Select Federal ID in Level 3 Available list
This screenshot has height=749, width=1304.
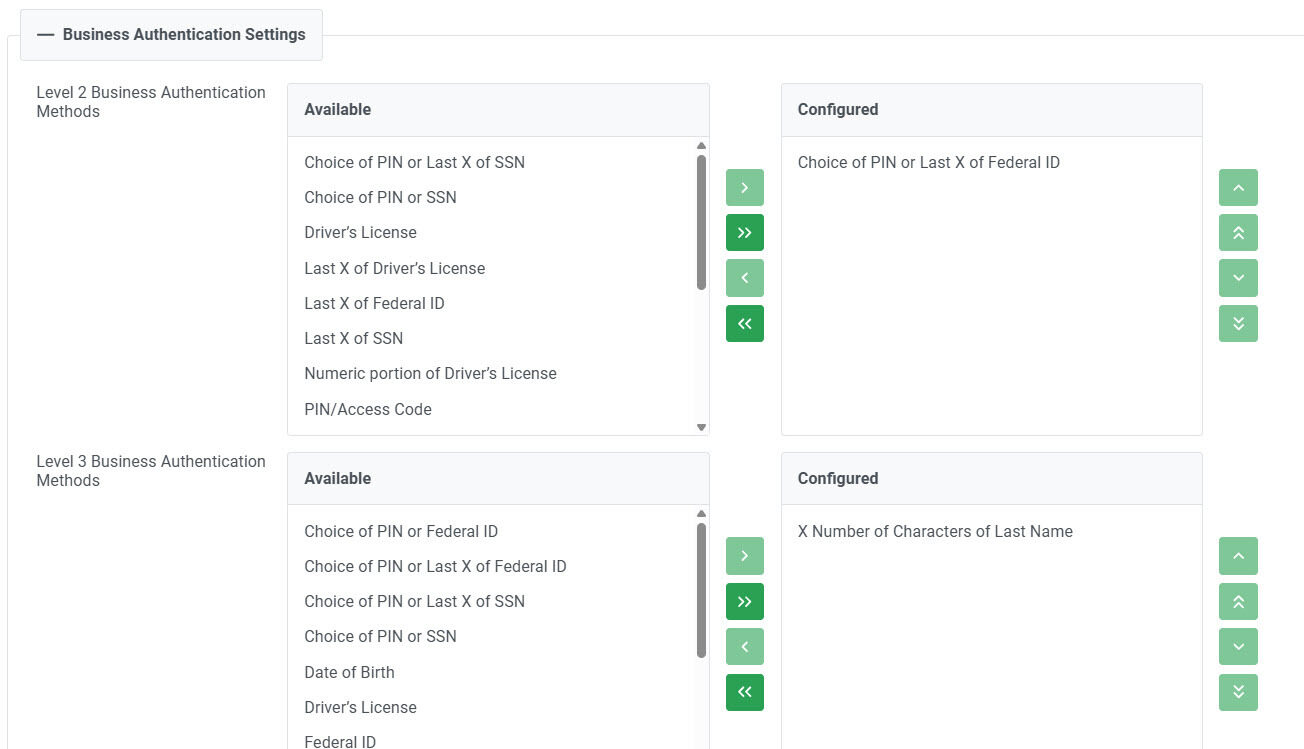pyautogui.click(x=491, y=739)
